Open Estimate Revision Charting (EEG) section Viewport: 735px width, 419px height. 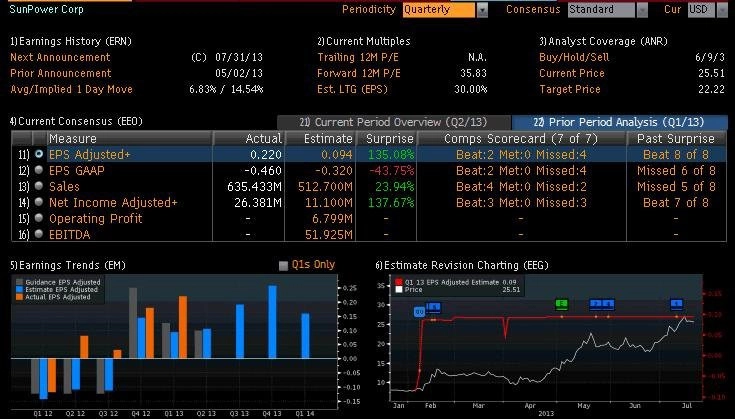point(462,265)
